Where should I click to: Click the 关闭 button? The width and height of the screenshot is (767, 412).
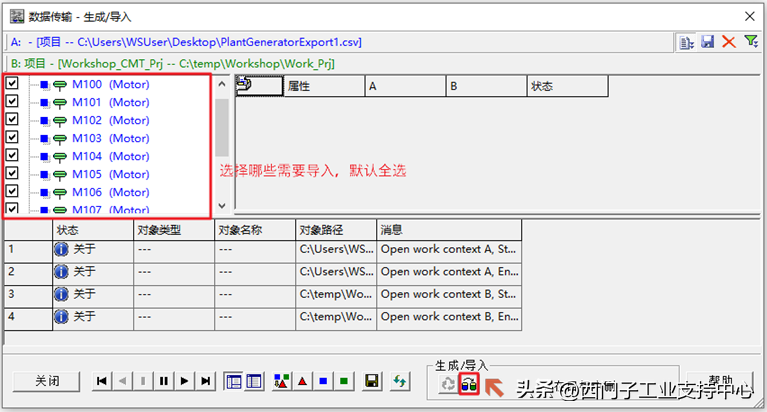click(x=47, y=381)
